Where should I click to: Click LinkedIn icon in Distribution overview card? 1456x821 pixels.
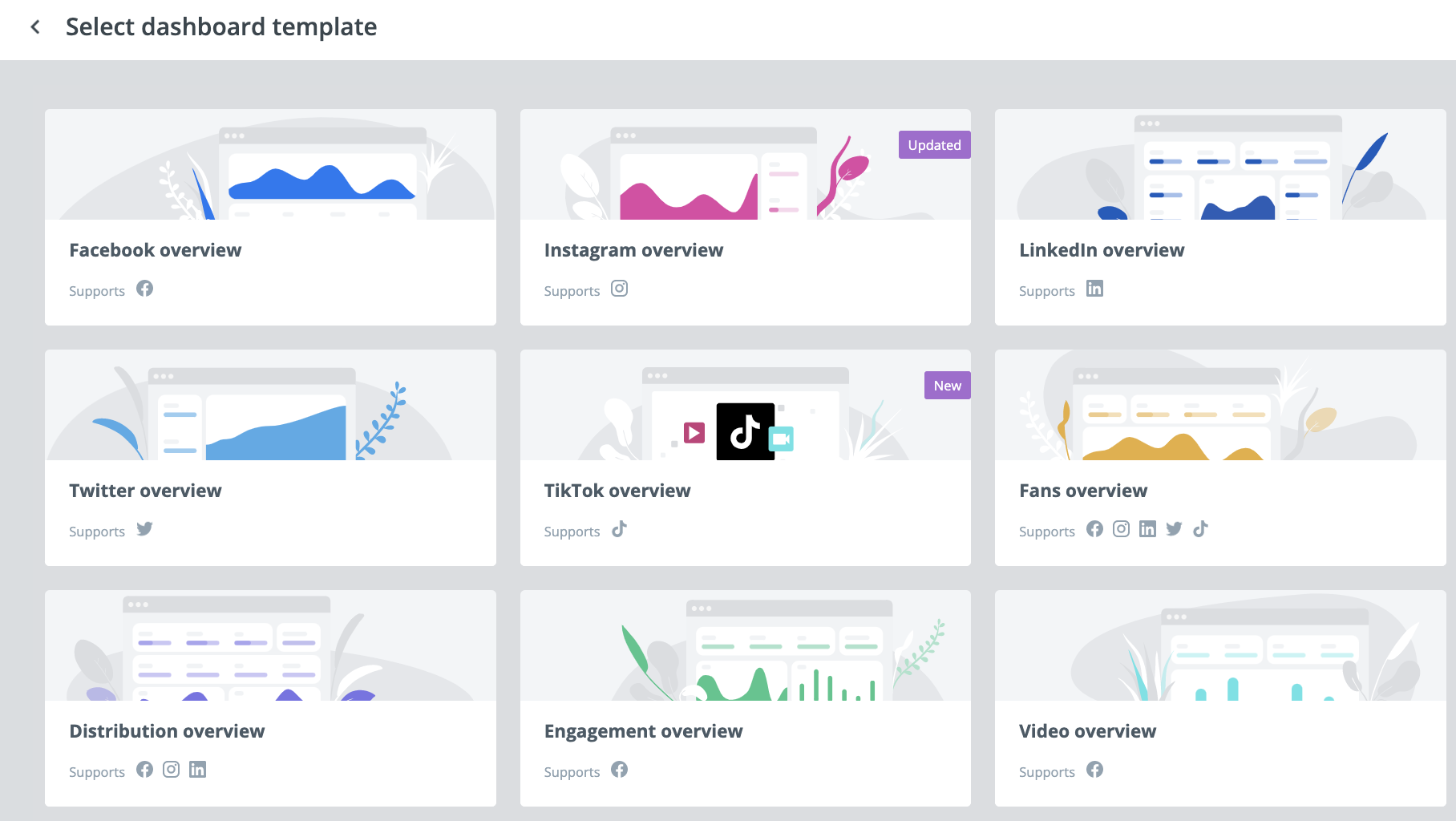pyautogui.click(x=197, y=770)
